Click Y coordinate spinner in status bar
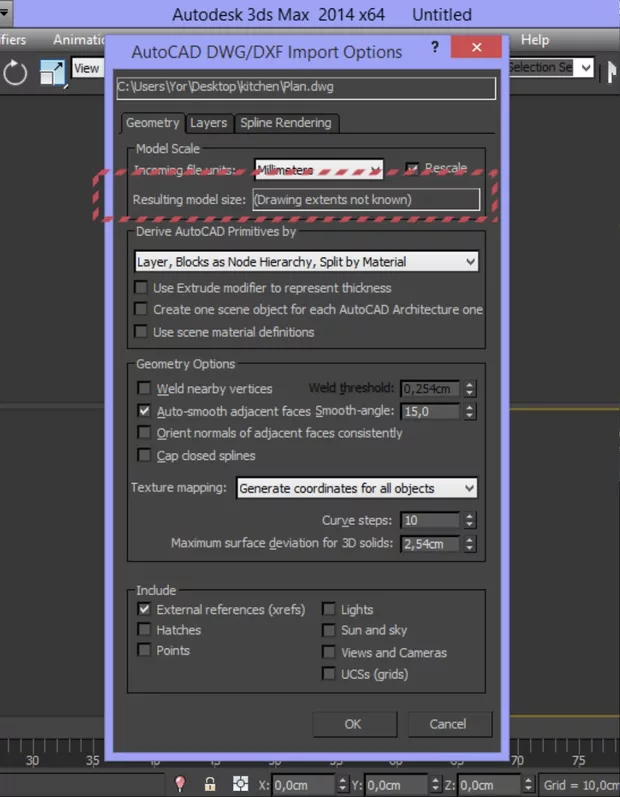The width and height of the screenshot is (620, 797). [436, 785]
